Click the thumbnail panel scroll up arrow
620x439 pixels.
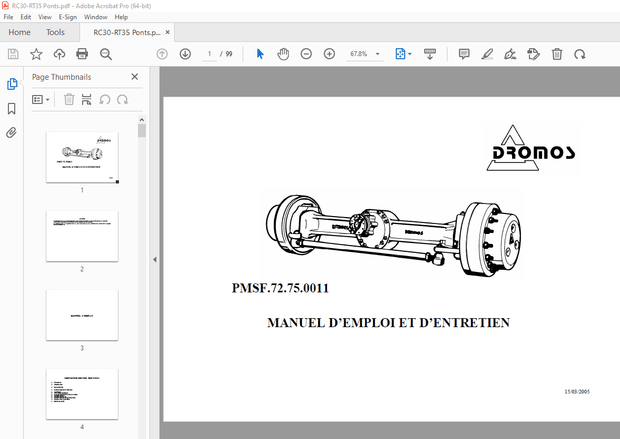[142, 119]
